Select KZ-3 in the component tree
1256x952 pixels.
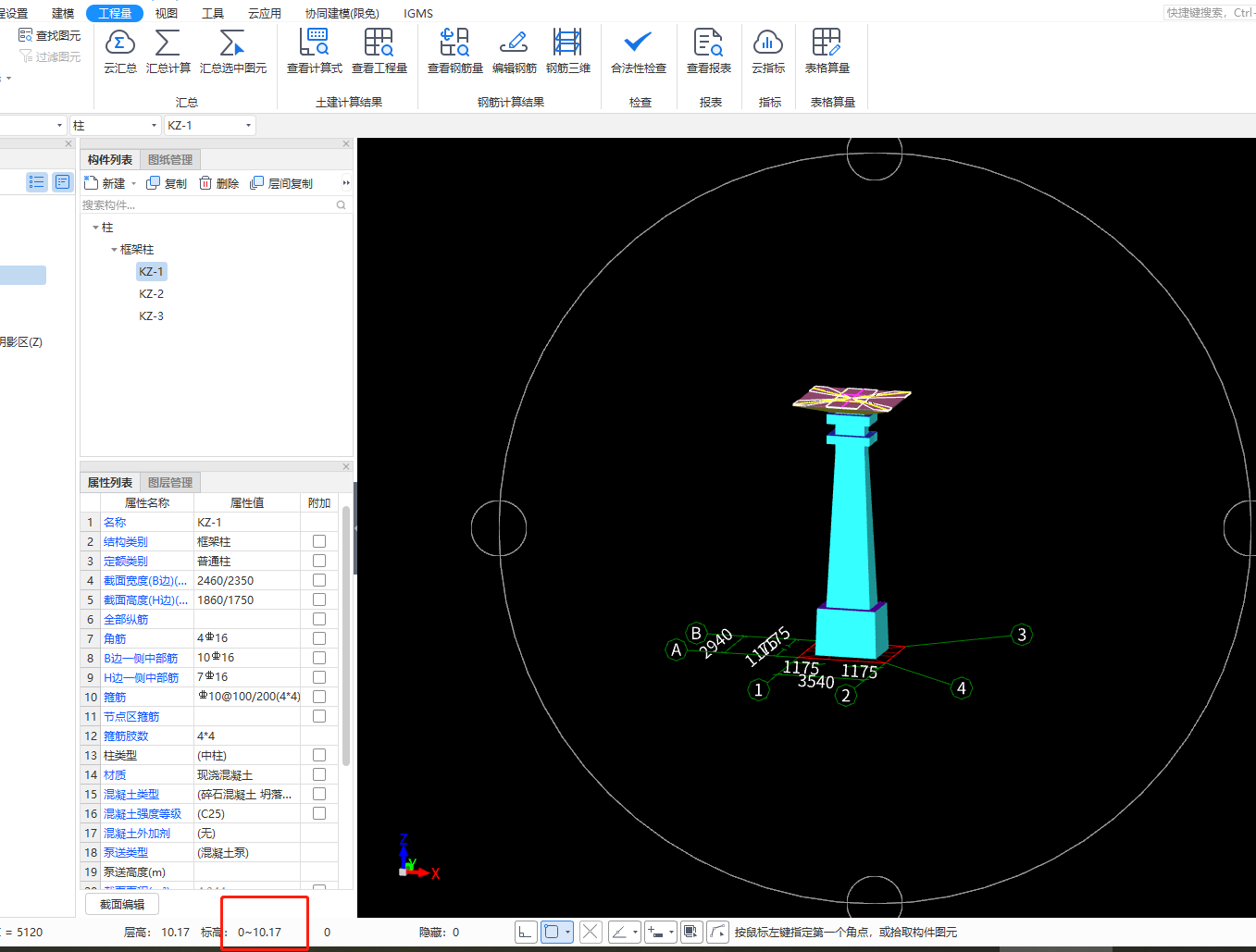tap(152, 315)
